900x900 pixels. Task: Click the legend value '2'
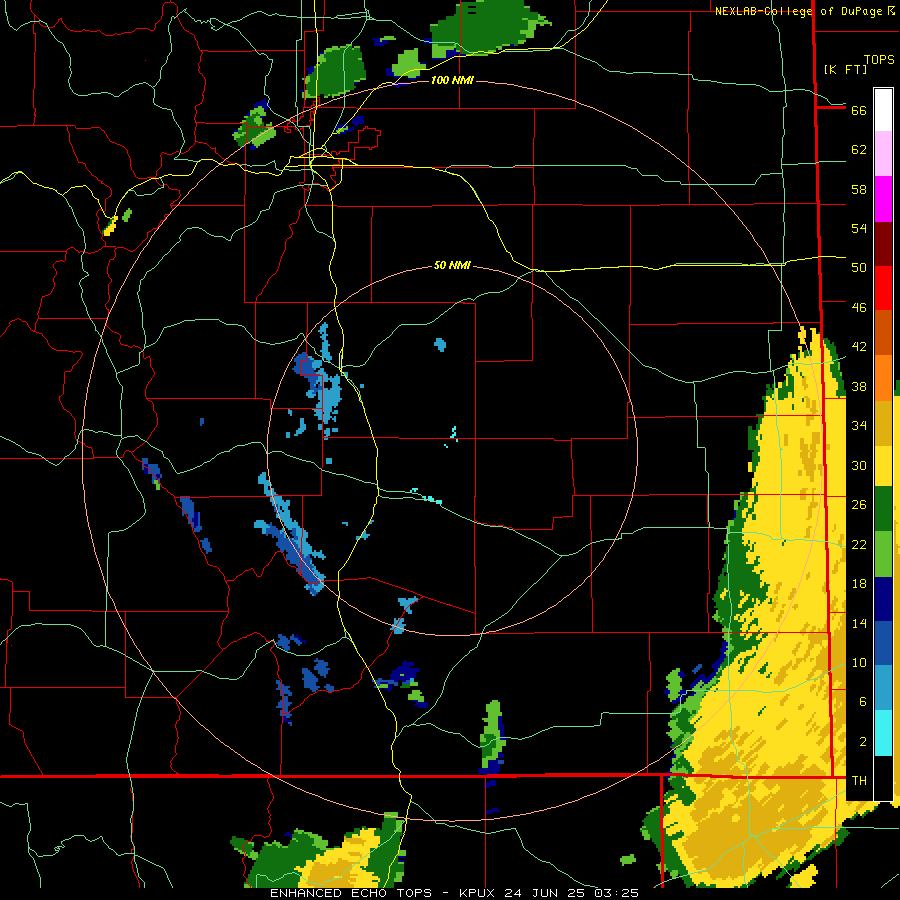coord(863,742)
